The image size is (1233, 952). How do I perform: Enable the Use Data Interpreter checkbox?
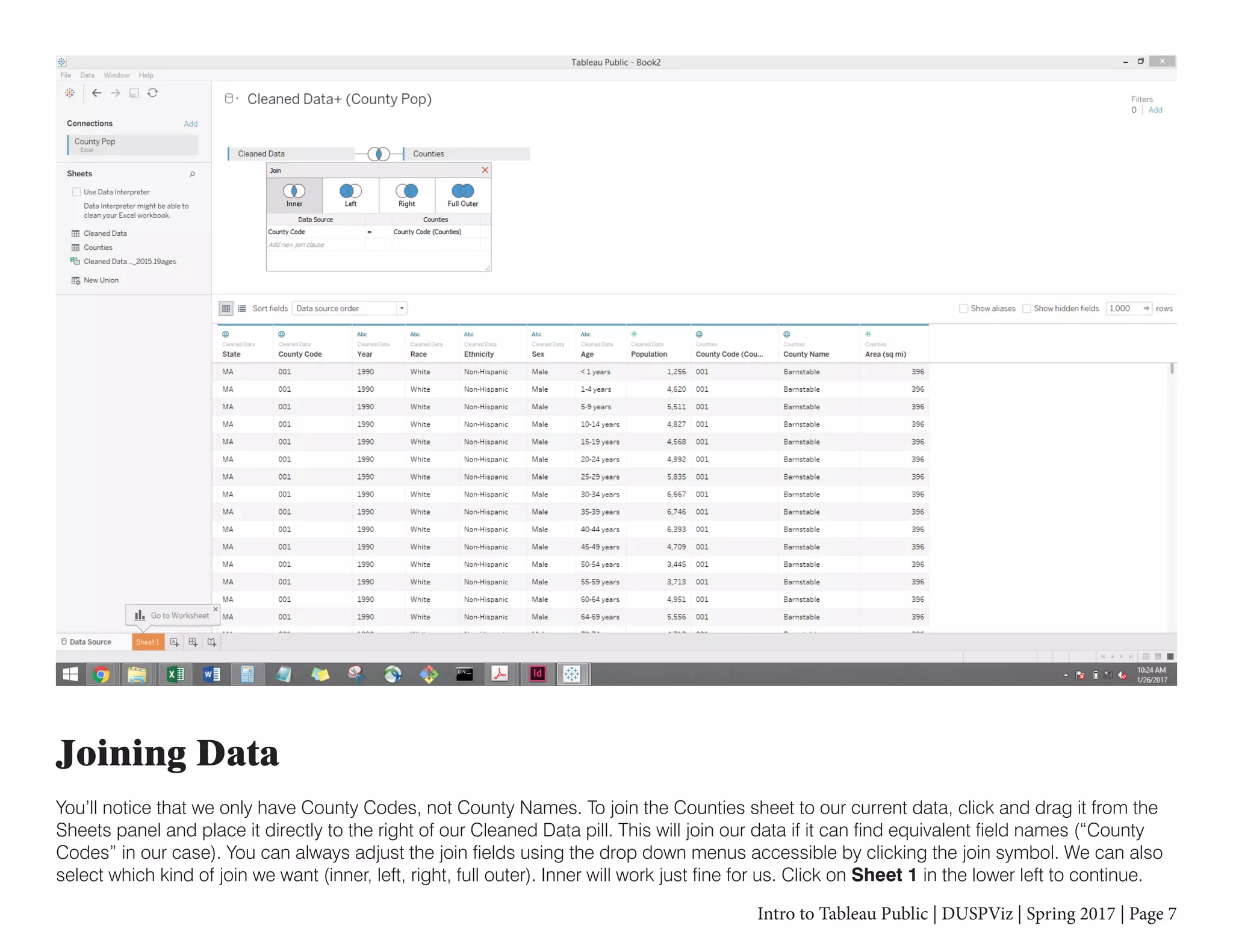click(x=76, y=192)
